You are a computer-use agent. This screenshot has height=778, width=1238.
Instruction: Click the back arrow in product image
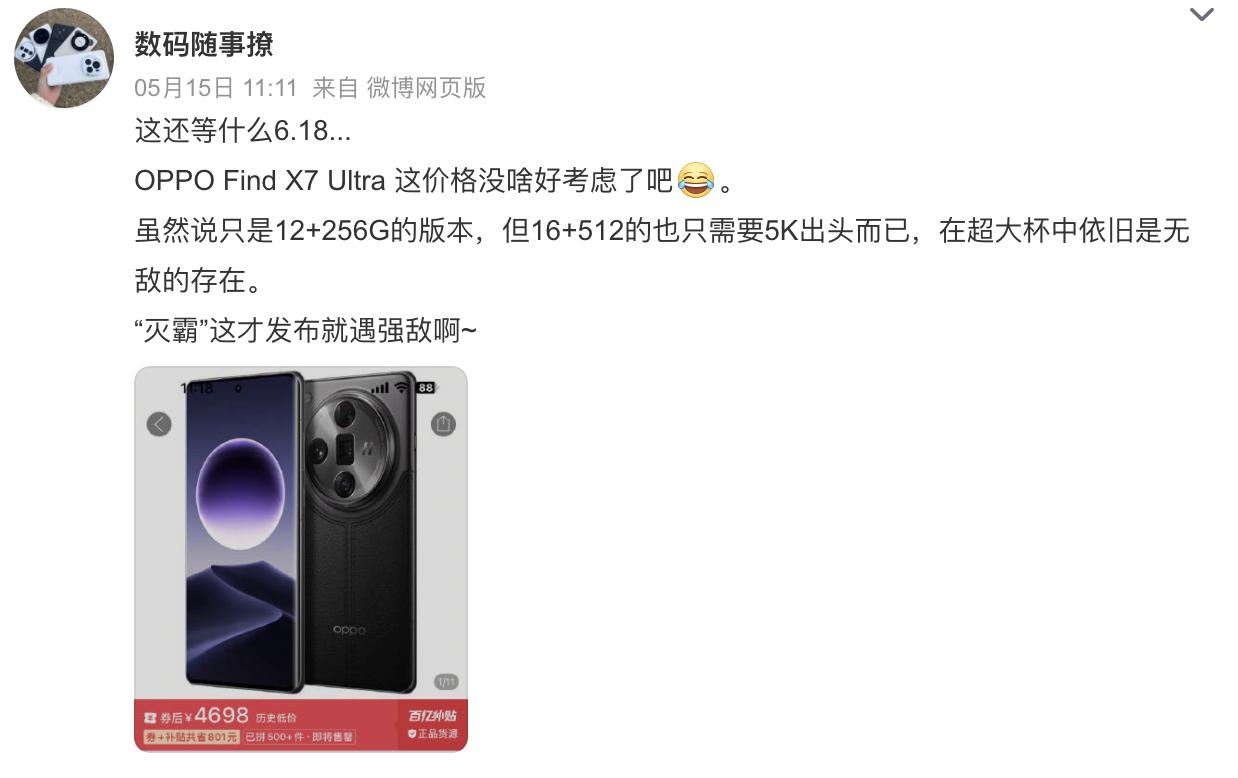click(159, 424)
